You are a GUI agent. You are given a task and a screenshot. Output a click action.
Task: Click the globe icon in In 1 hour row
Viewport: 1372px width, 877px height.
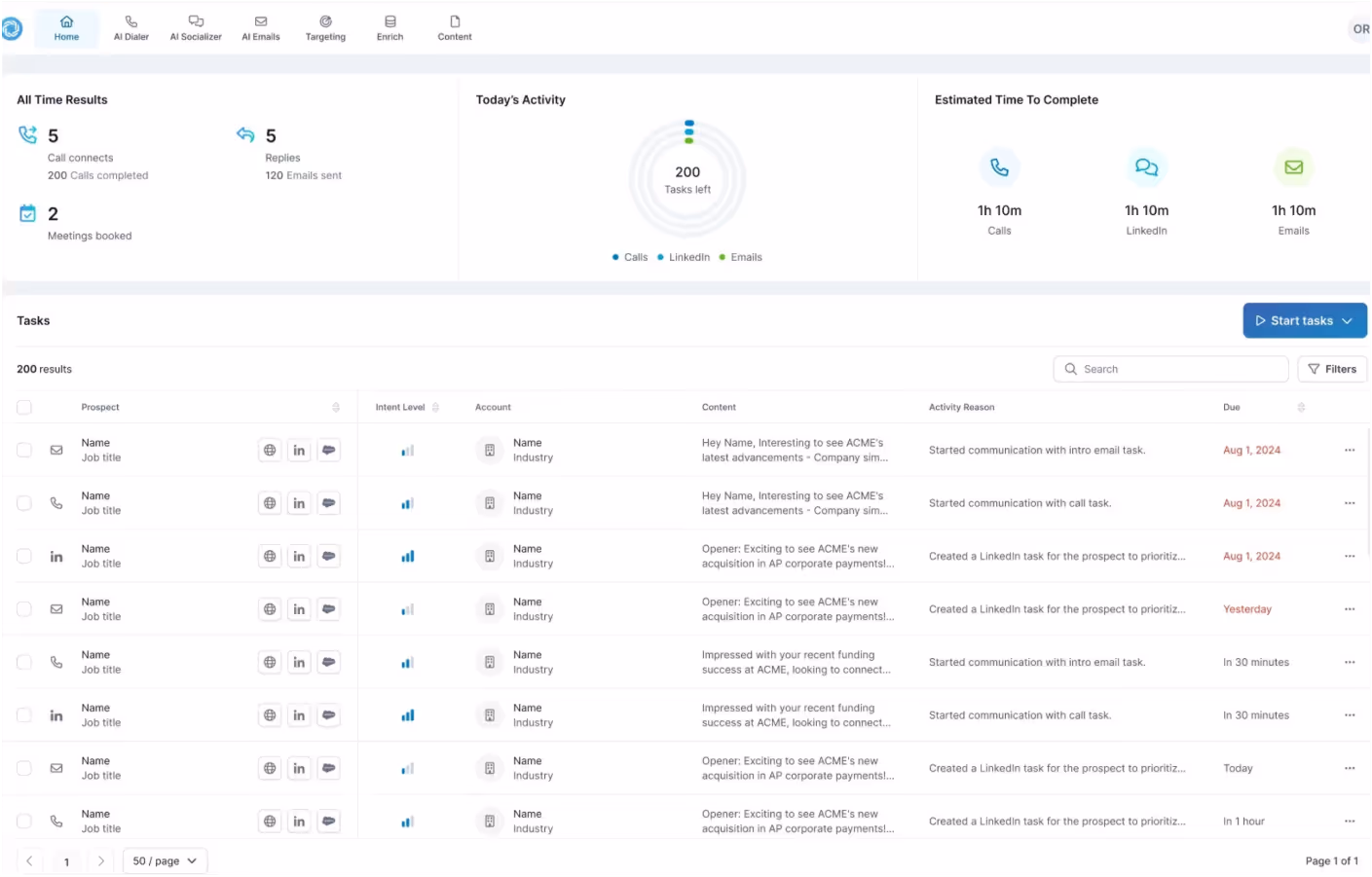pyautogui.click(x=270, y=822)
